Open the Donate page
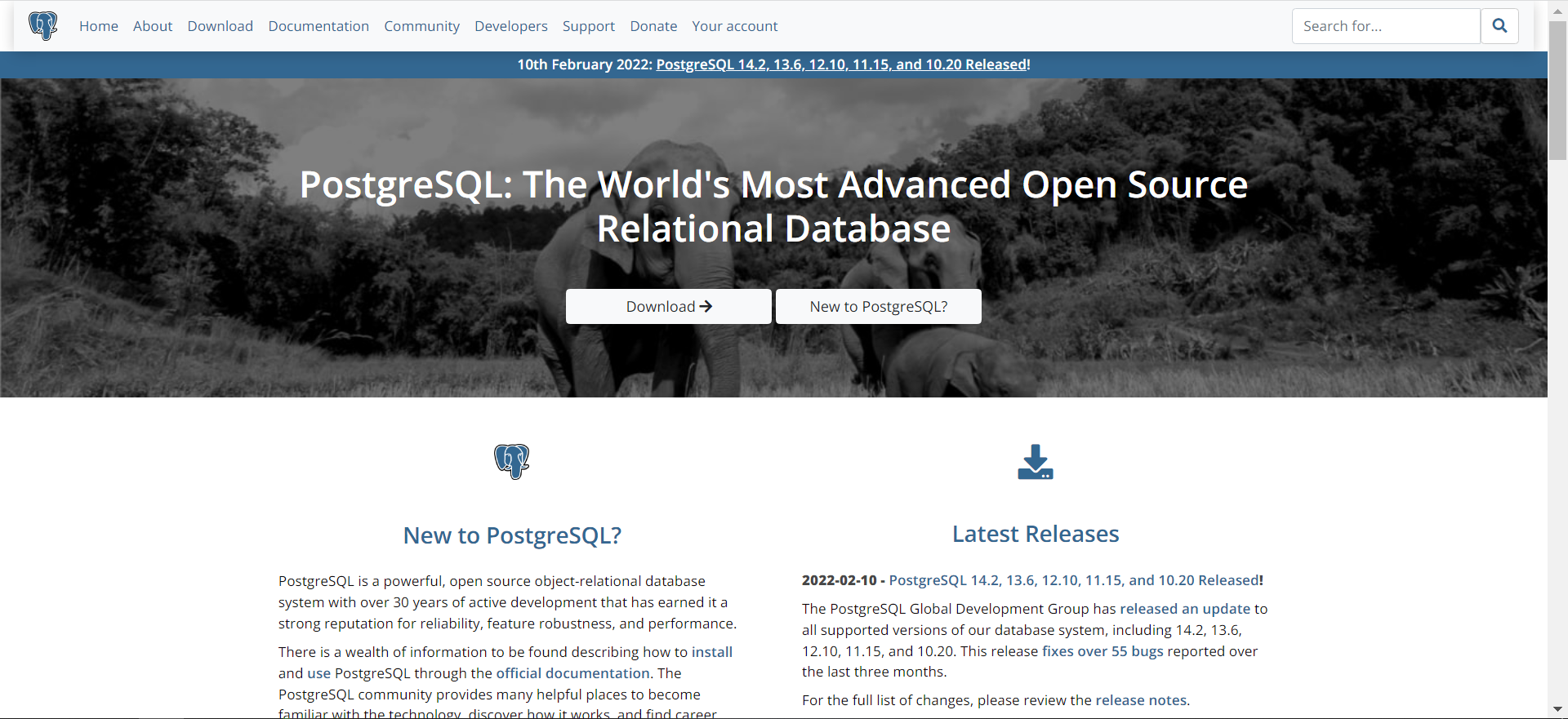This screenshot has height=719, width=1568. 653,26
